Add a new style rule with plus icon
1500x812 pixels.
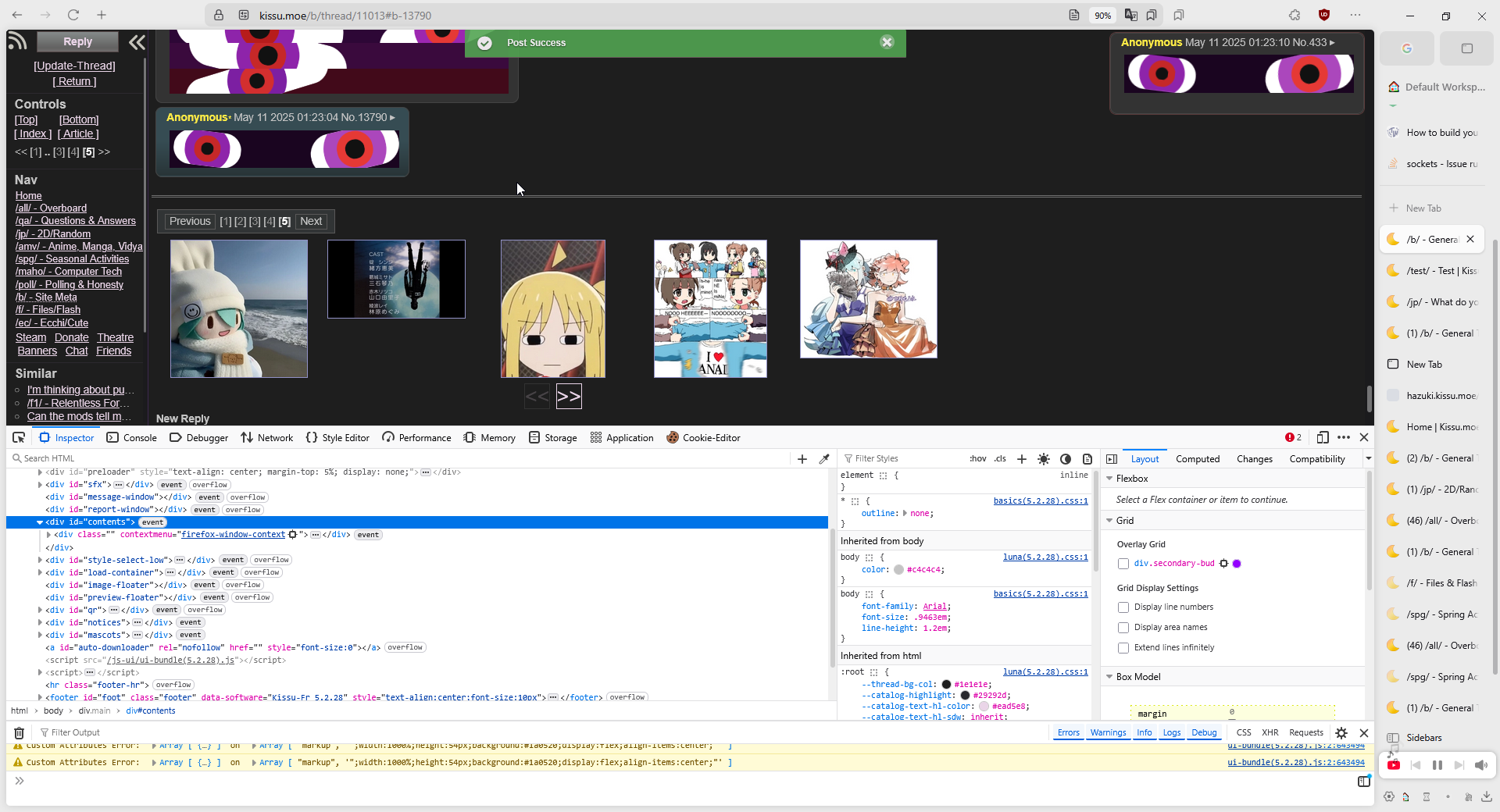[x=1021, y=459]
